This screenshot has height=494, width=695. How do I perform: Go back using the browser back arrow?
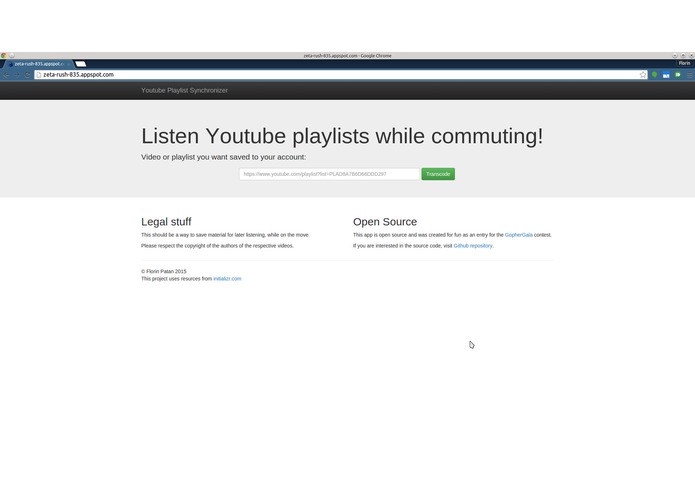point(6,75)
